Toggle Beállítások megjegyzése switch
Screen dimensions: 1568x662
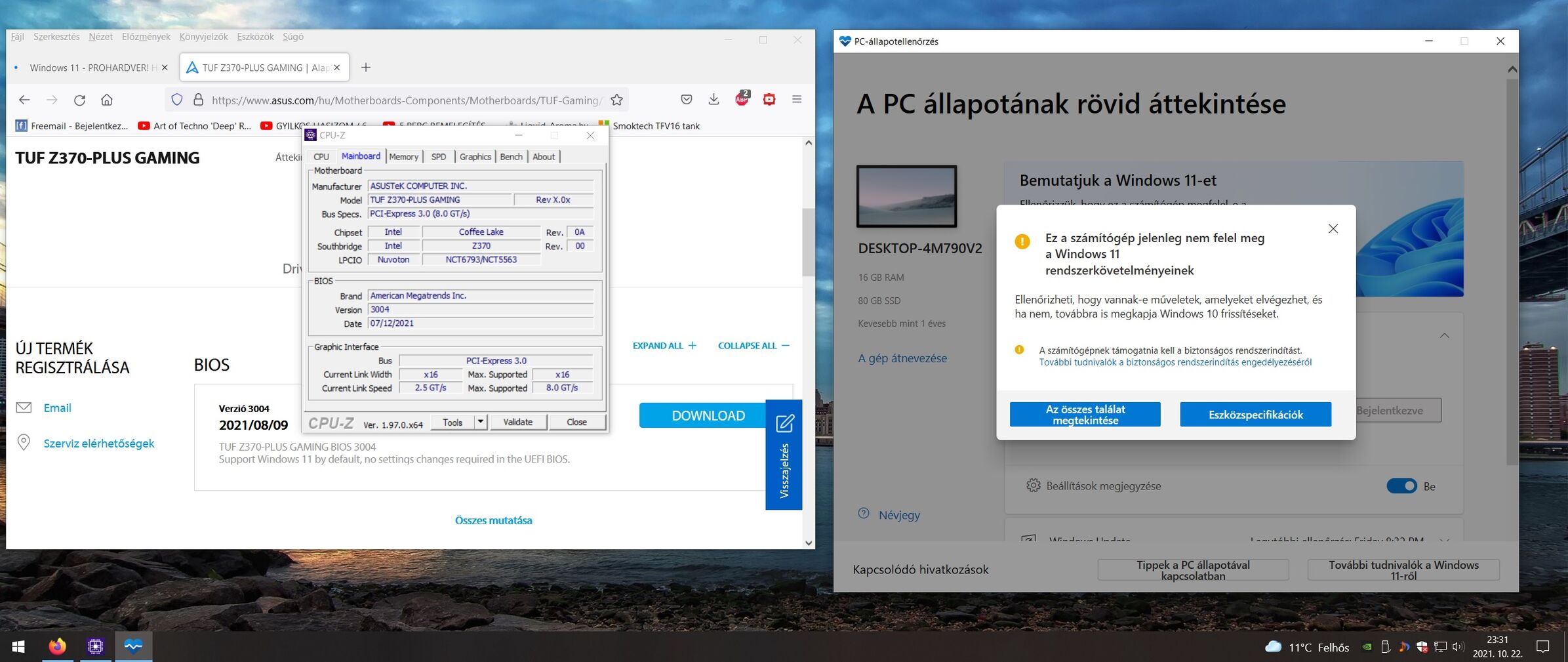pos(1401,486)
